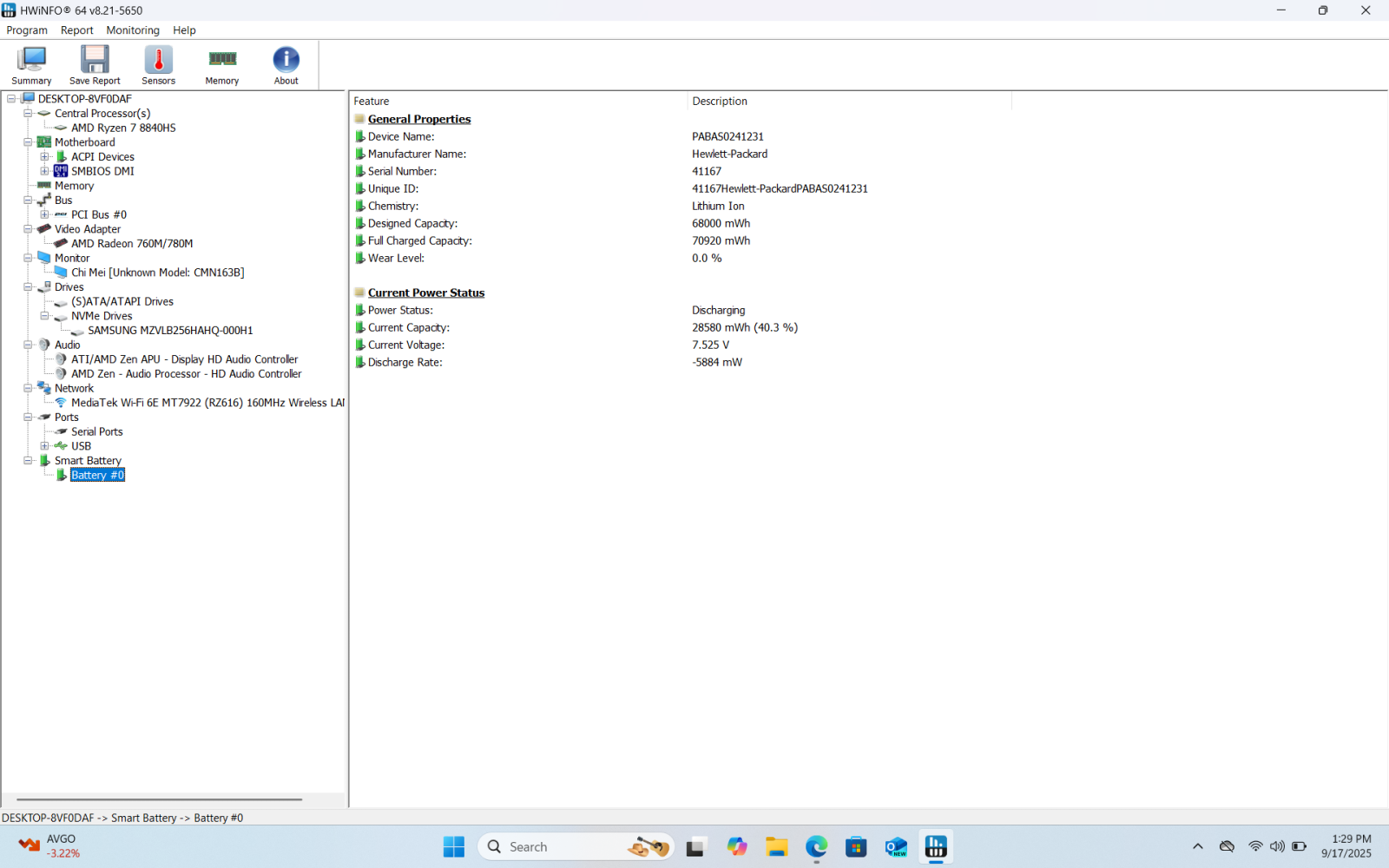
Task: Click the Description column header
Action: pos(720,102)
